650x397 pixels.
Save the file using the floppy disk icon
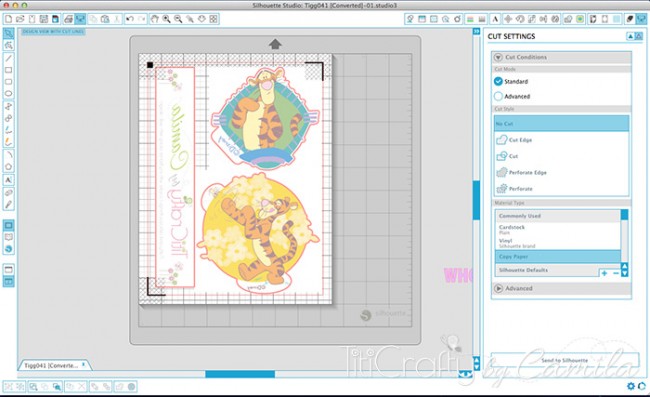[44, 19]
